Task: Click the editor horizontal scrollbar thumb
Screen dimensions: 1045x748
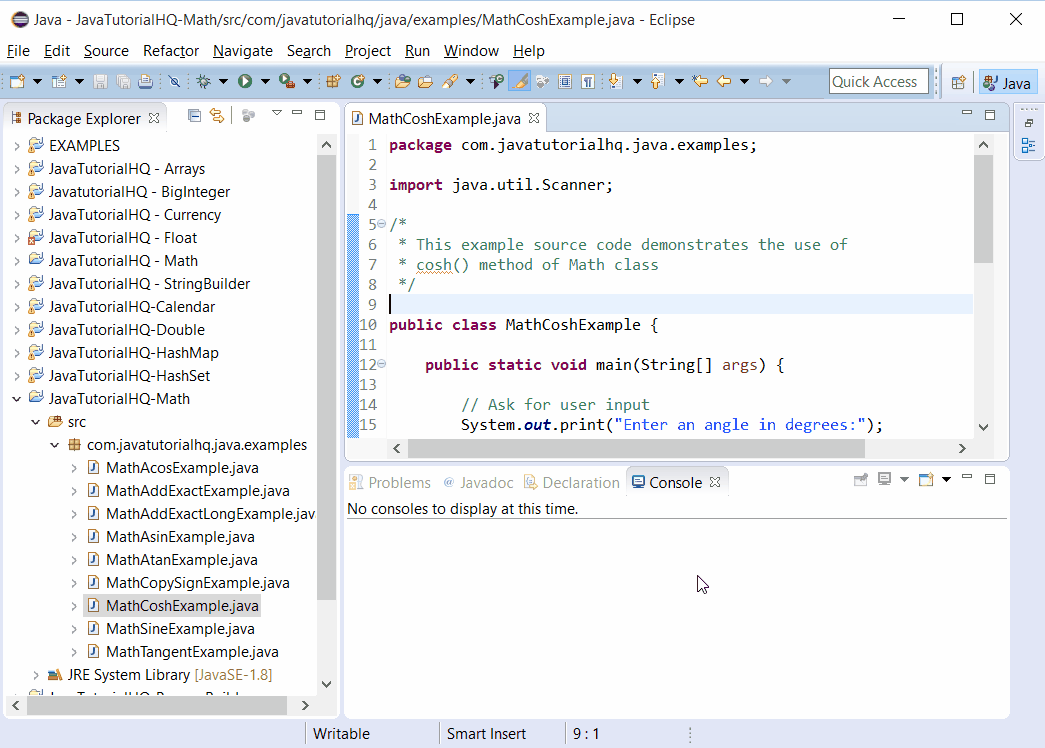Action: tap(636, 448)
